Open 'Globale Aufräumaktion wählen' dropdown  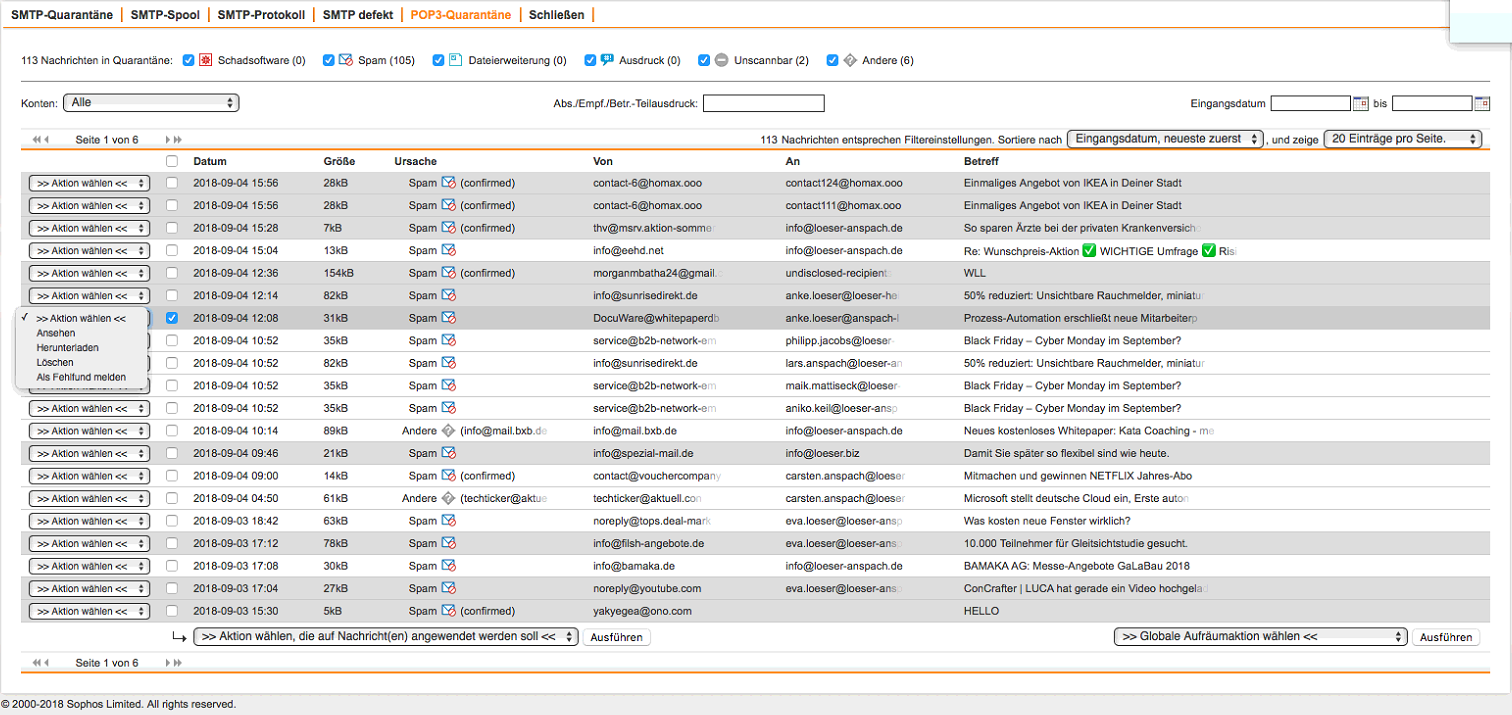(x=1261, y=636)
